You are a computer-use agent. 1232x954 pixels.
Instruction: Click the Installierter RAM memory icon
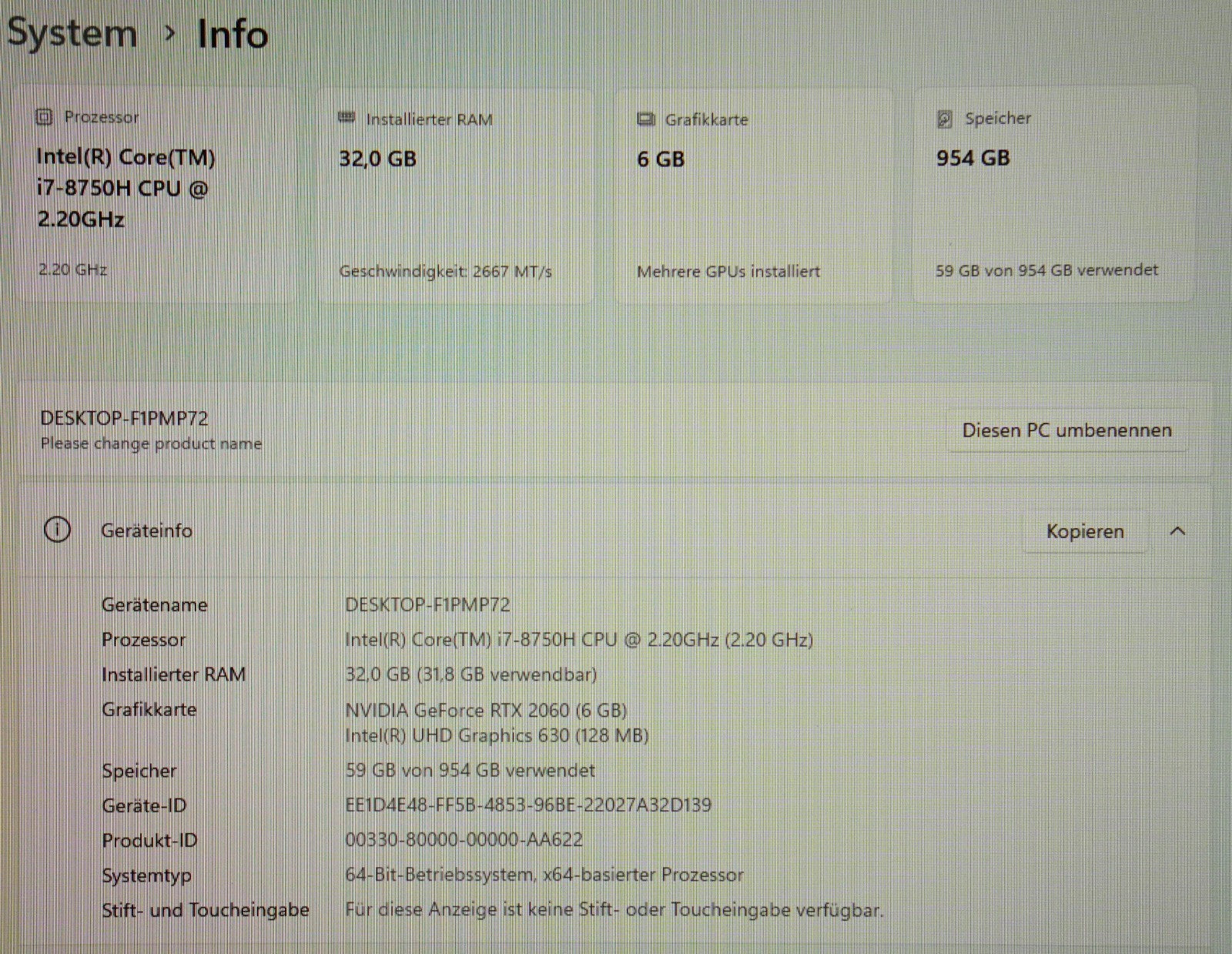346,118
